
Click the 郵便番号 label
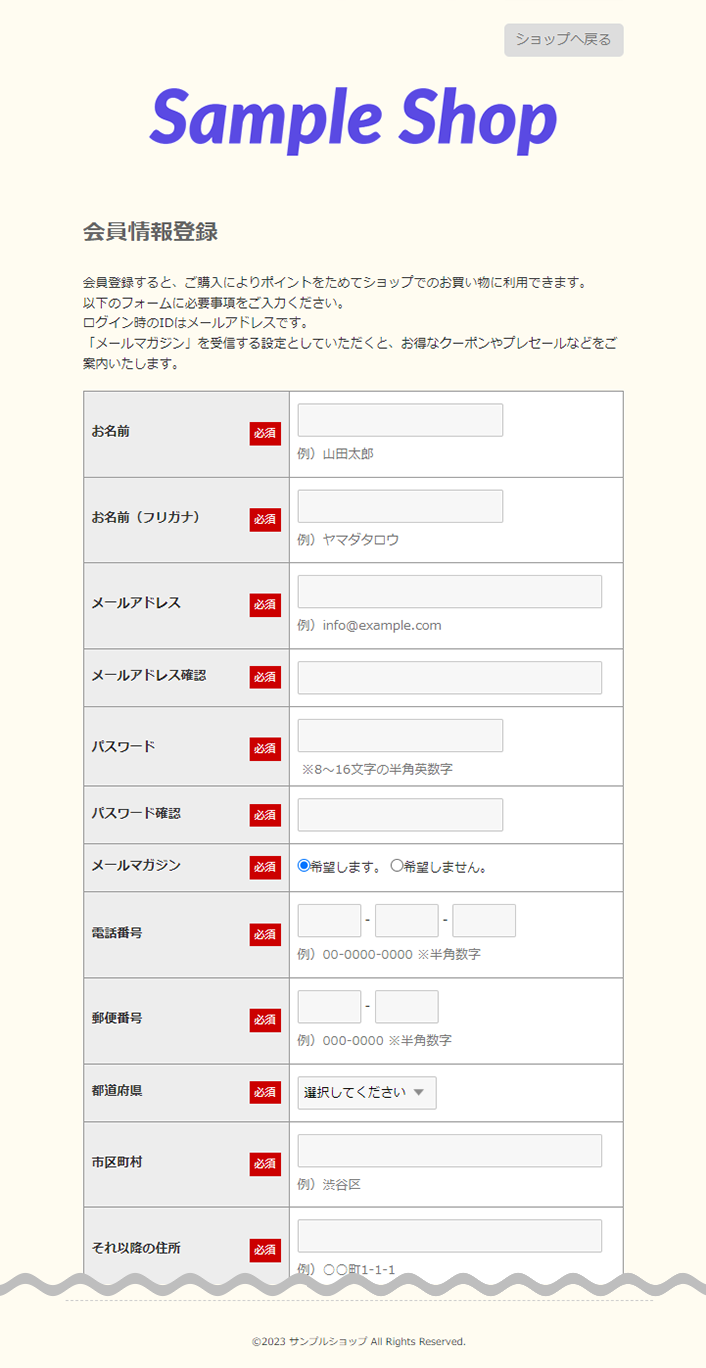pyautogui.click(x=117, y=1018)
